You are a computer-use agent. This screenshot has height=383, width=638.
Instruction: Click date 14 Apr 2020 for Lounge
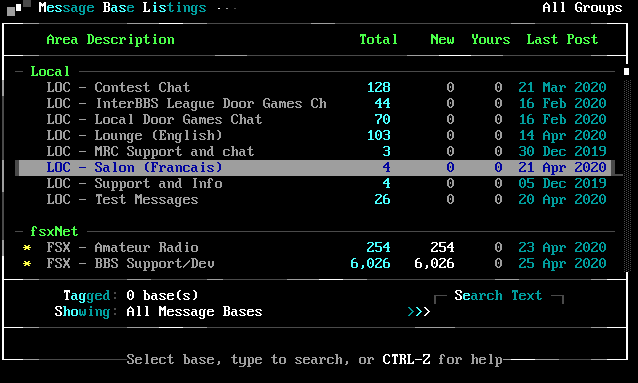562,135
